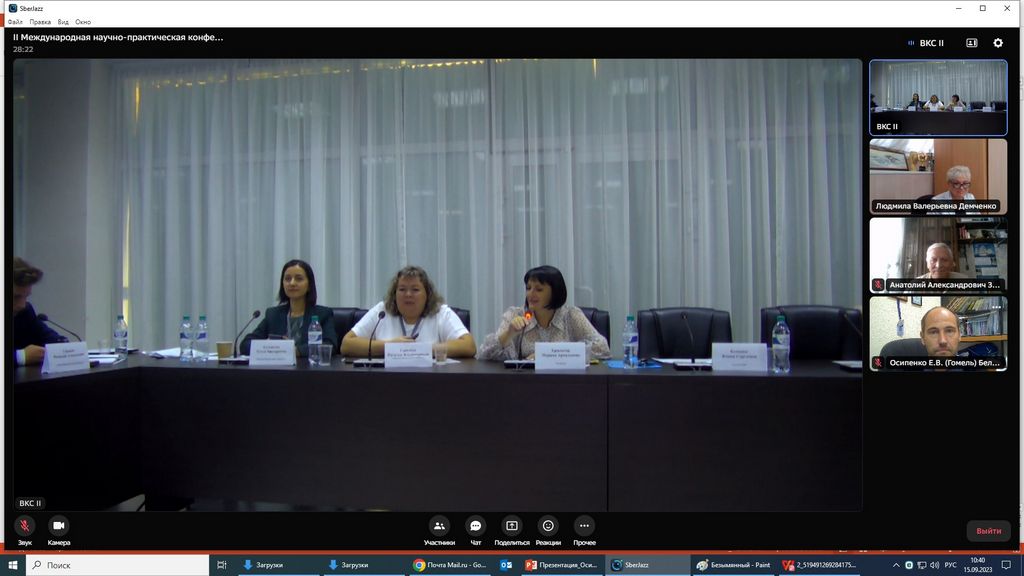Select Людмила Валерьевна Демченко's video tile
Screen dimensions: 1024x576
(x=938, y=176)
